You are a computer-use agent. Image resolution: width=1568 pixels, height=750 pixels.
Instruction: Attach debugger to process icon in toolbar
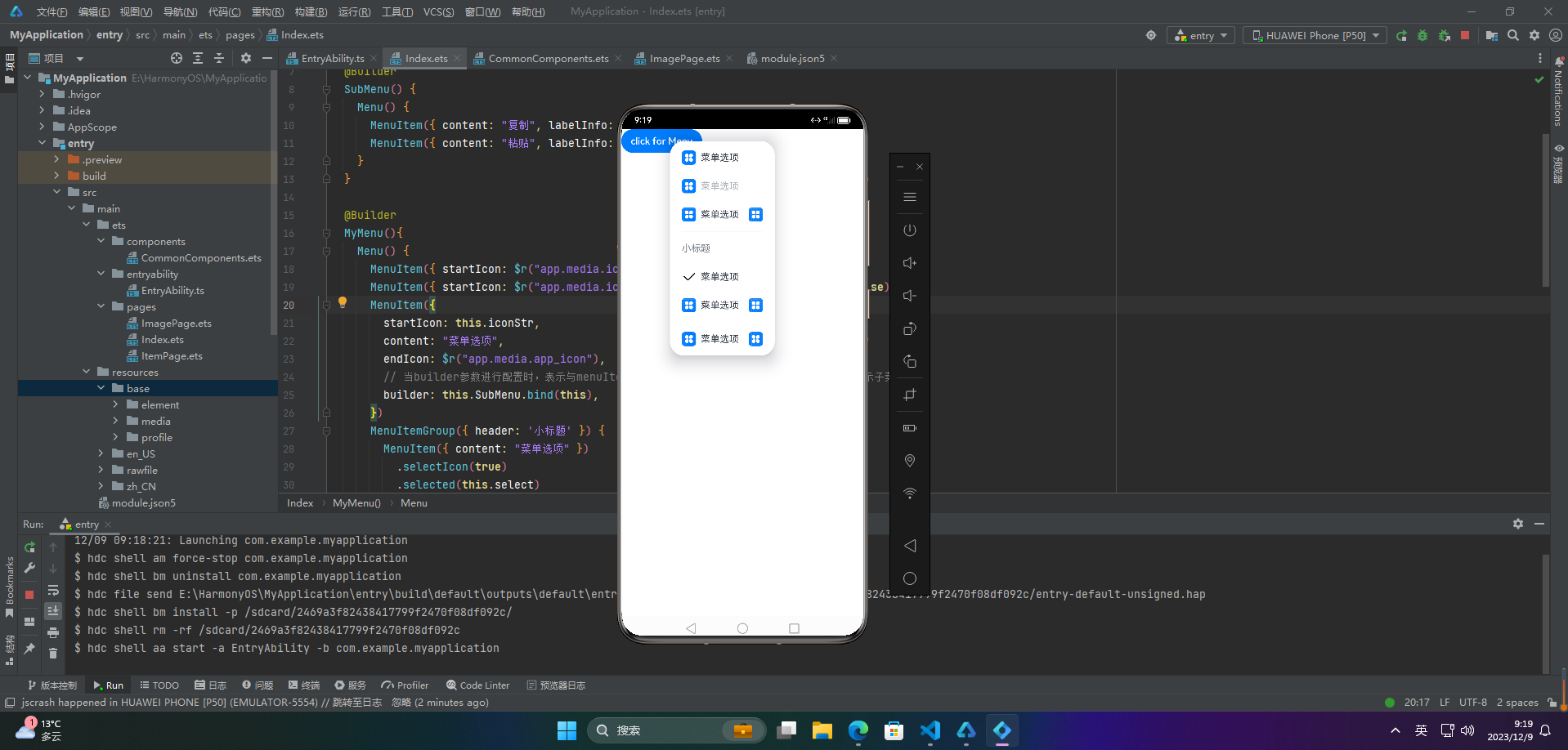[1445, 35]
